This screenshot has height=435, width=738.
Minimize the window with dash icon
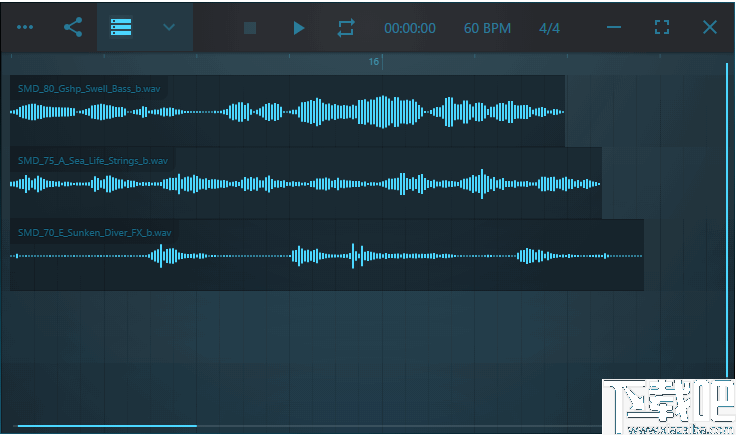coord(614,27)
